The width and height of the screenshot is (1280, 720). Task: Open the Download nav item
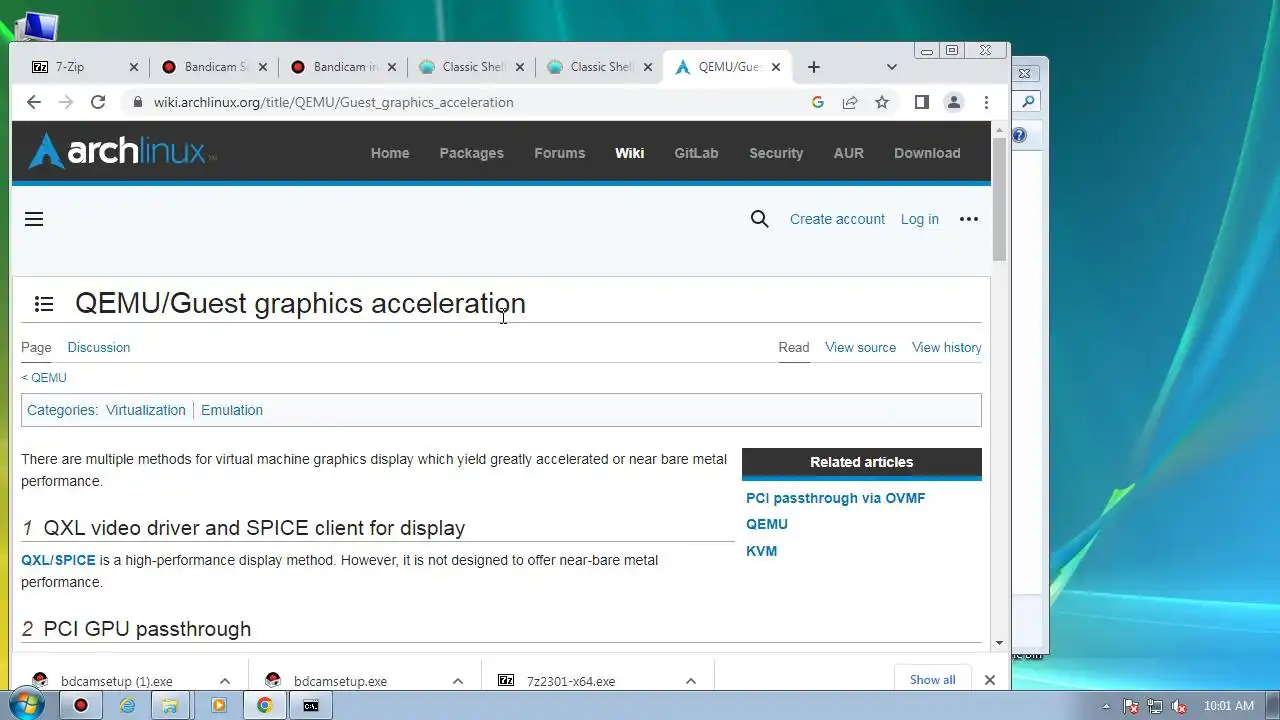click(x=927, y=153)
